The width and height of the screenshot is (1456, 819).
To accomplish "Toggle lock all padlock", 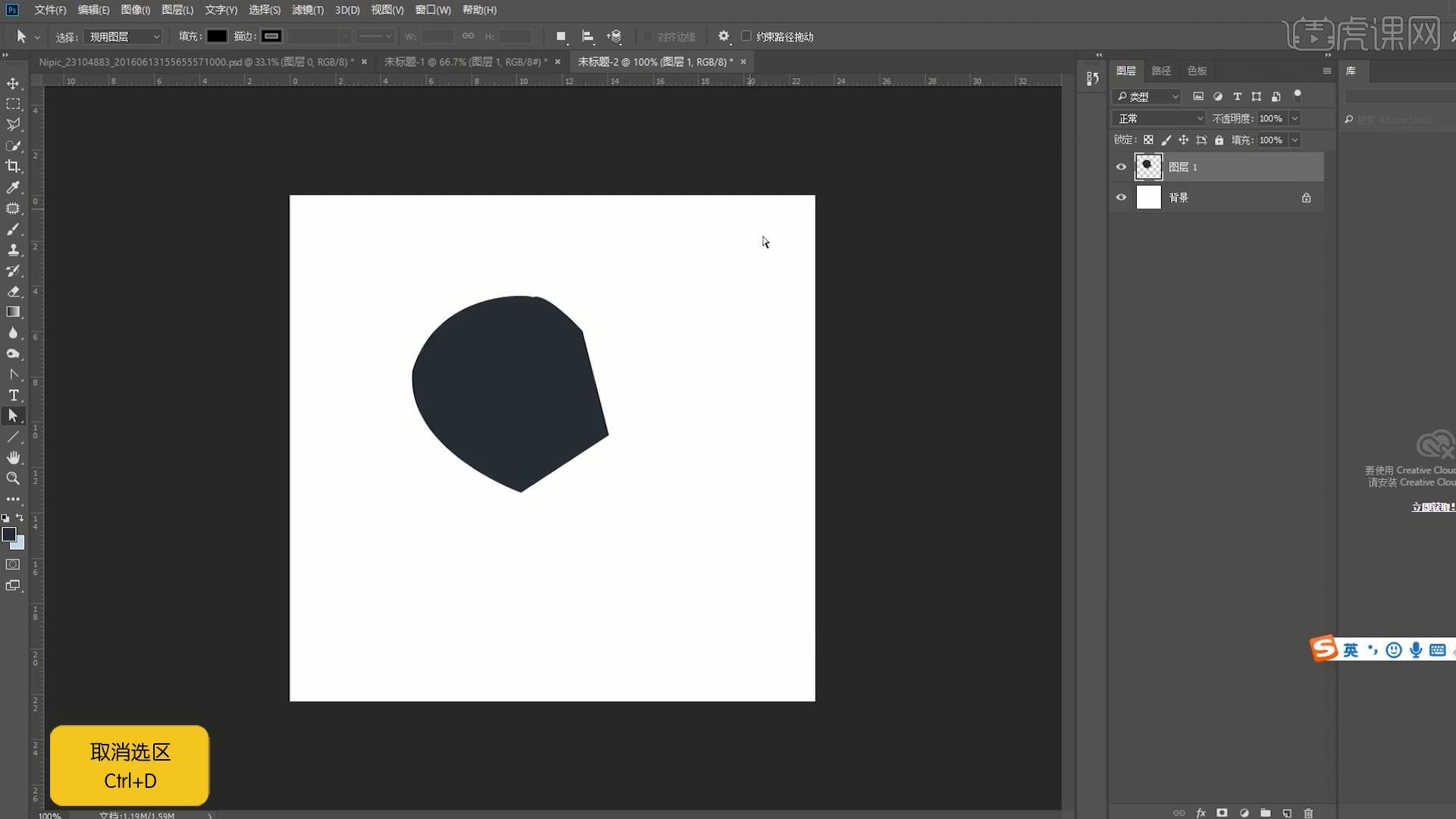I will [x=1219, y=140].
